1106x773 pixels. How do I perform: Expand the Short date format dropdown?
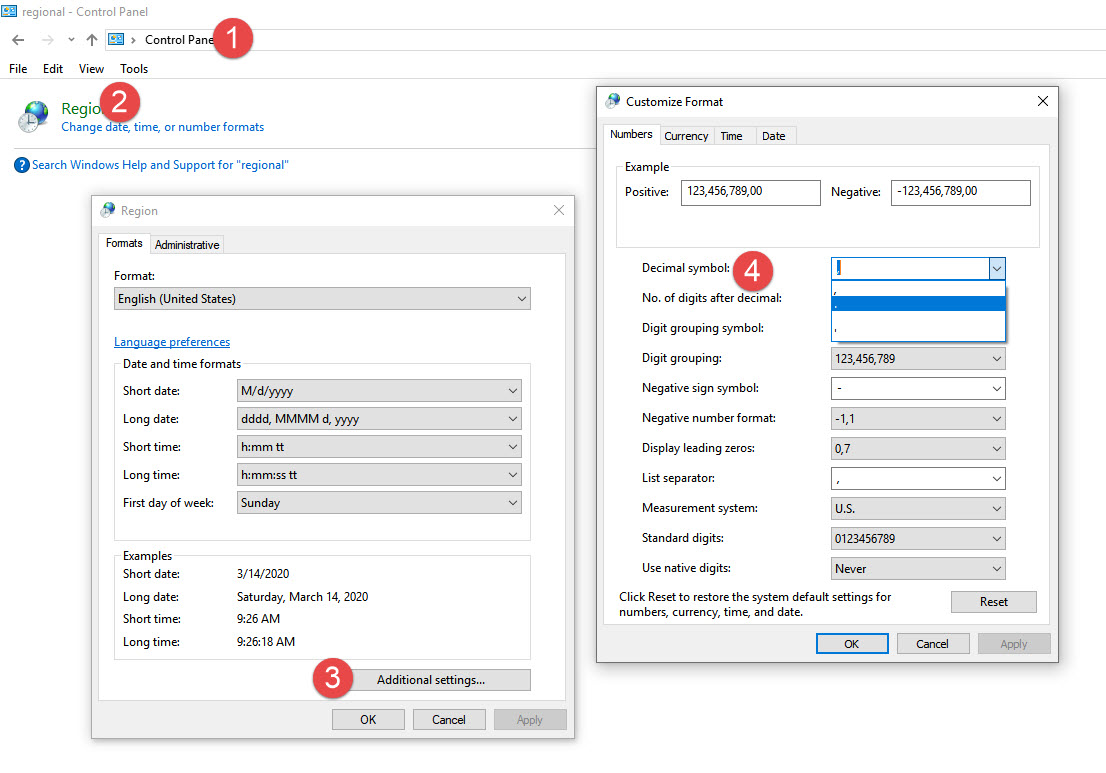[x=379, y=391]
